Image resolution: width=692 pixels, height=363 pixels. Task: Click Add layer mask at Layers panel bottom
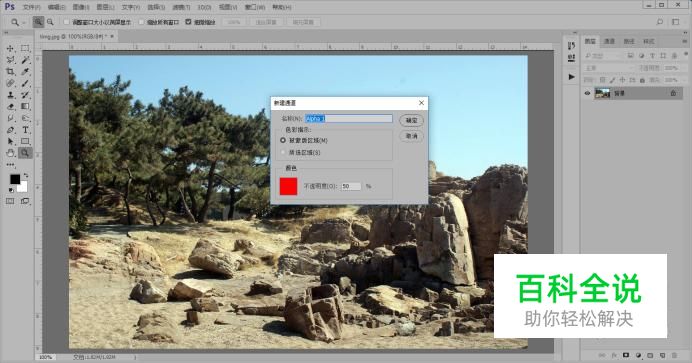(626, 355)
